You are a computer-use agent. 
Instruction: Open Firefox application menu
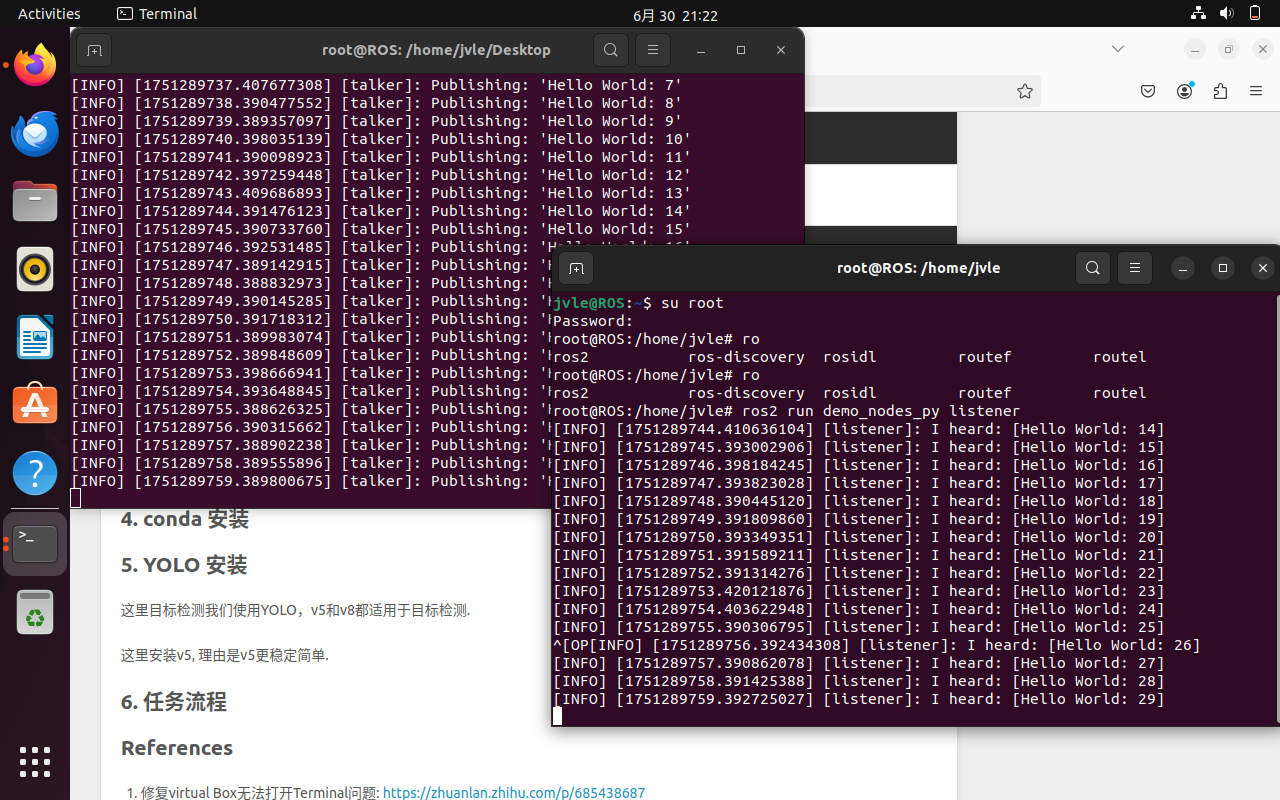click(1256, 92)
